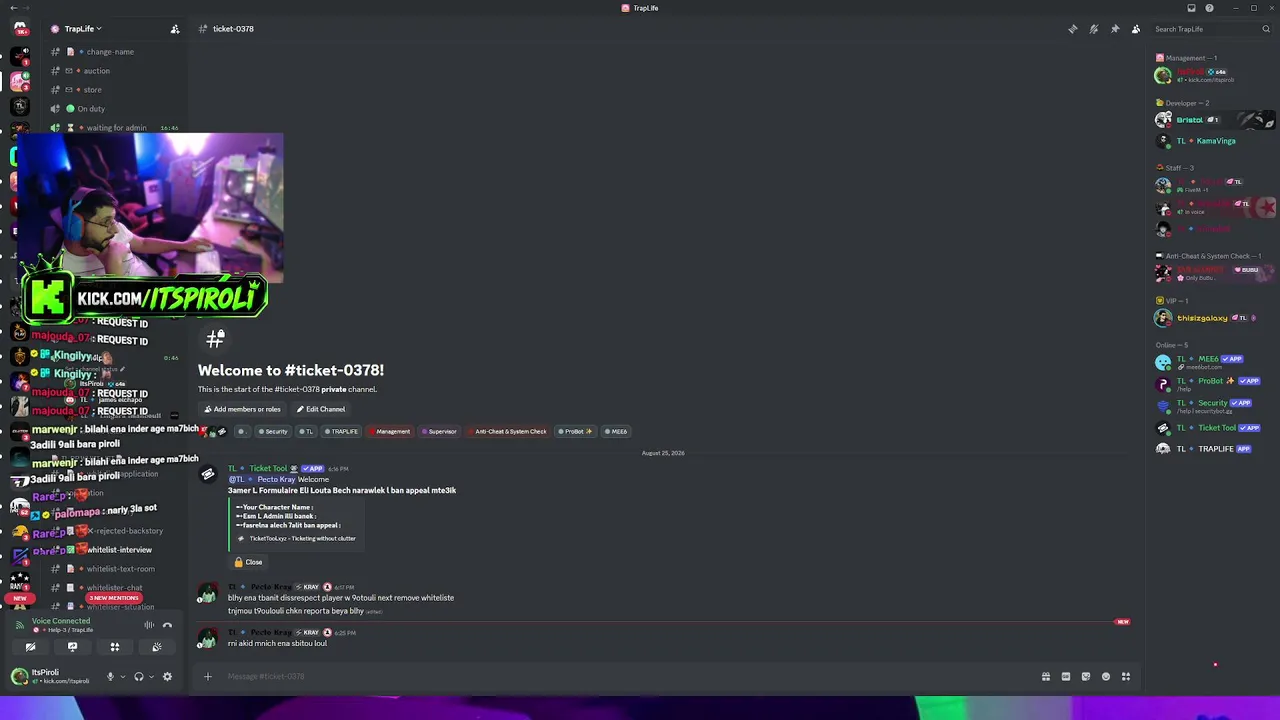The height and width of the screenshot is (720, 1280).
Task: Join the On duty voice channel
Action: tap(90, 109)
